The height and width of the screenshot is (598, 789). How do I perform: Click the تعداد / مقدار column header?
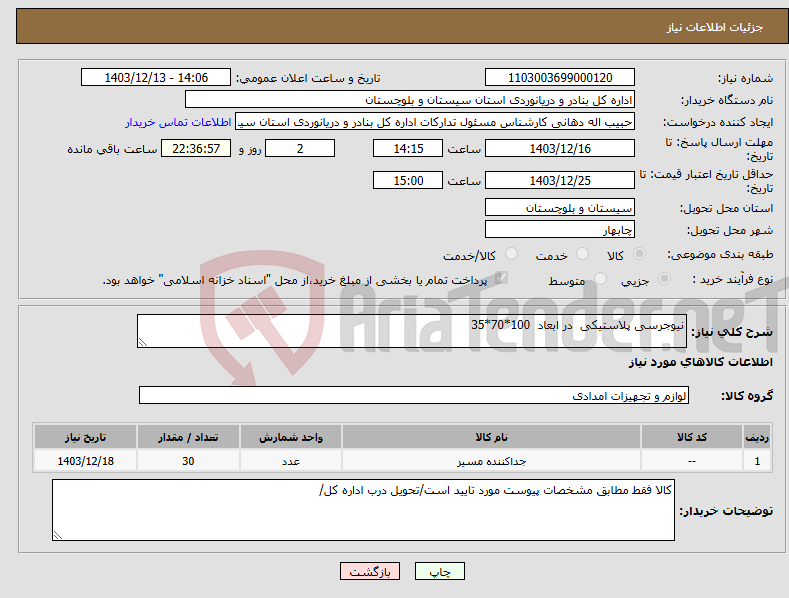click(188, 437)
